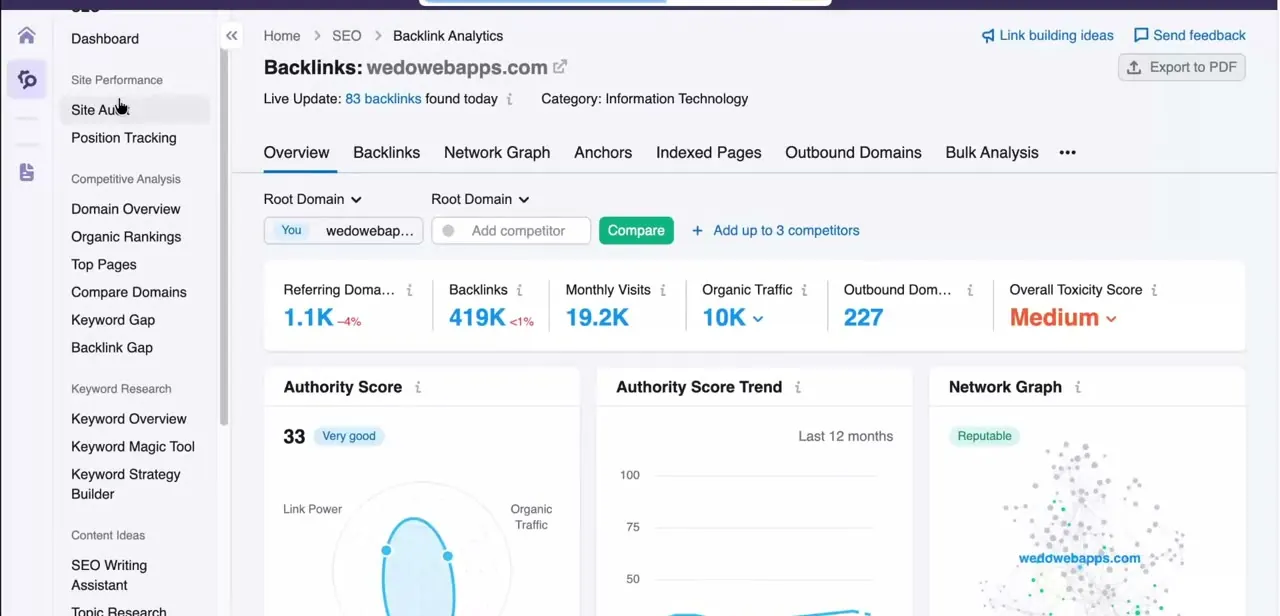
Task: Click wedowebapps.com node in Network Graph
Action: pos(1080,559)
